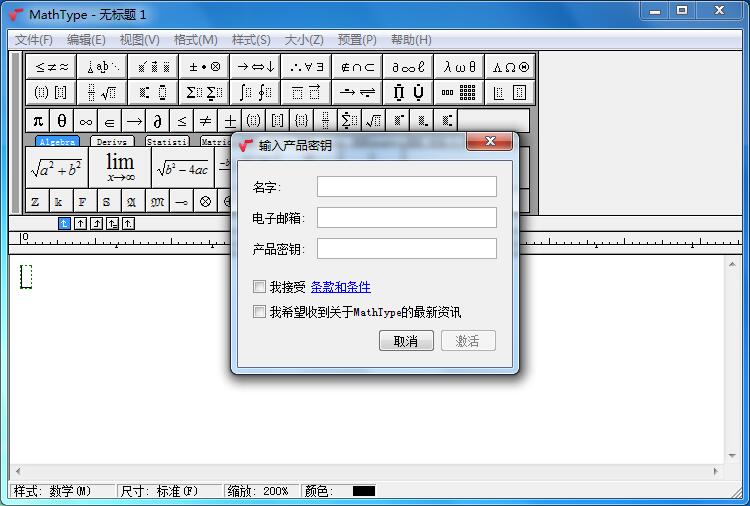Open the 格式(M) menu

[195, 40]
